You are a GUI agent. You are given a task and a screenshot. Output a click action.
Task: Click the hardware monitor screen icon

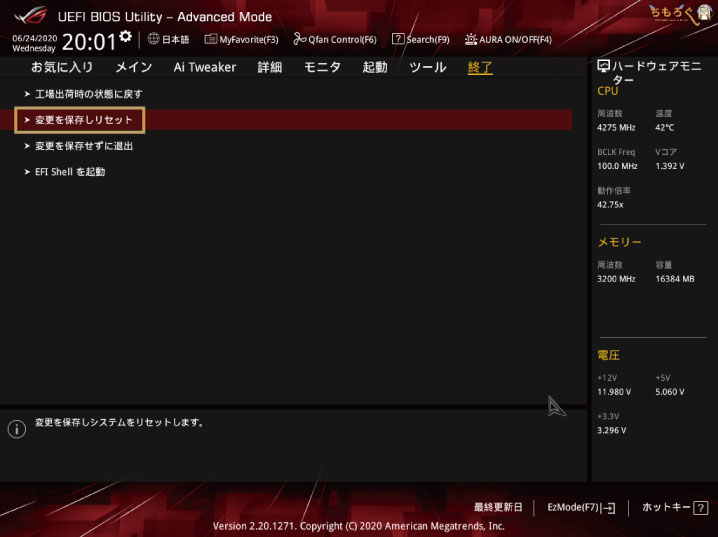[x=604, y=66]
